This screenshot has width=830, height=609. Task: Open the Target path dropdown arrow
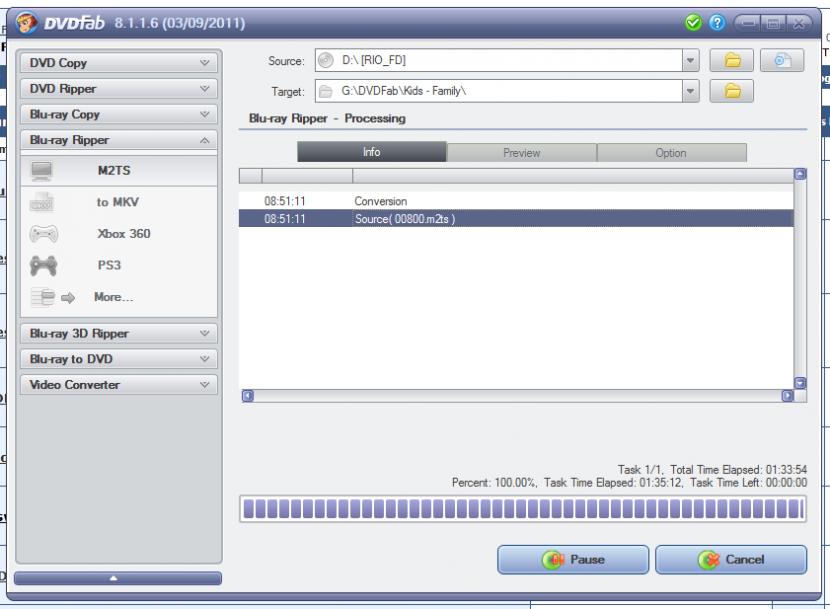(x=690, y=91)
